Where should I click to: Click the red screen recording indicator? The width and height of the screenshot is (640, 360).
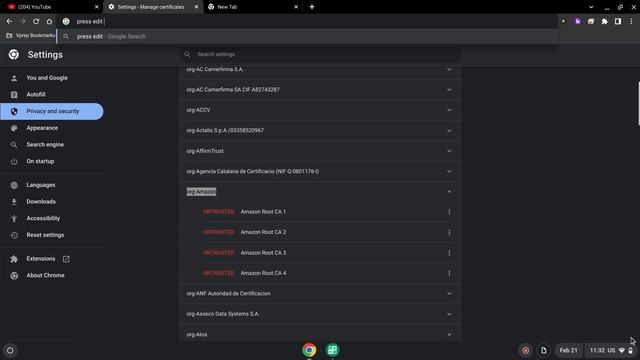[x=526, y=350]
